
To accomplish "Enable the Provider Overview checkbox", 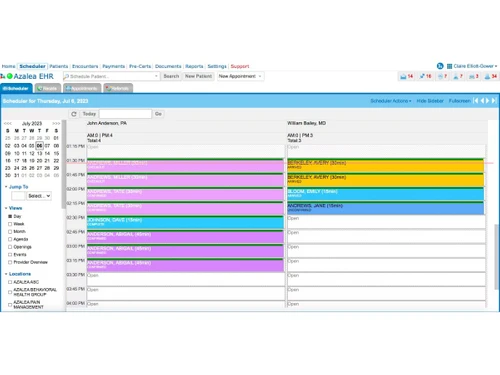I will pyautogui.click(x=10, y=262).
